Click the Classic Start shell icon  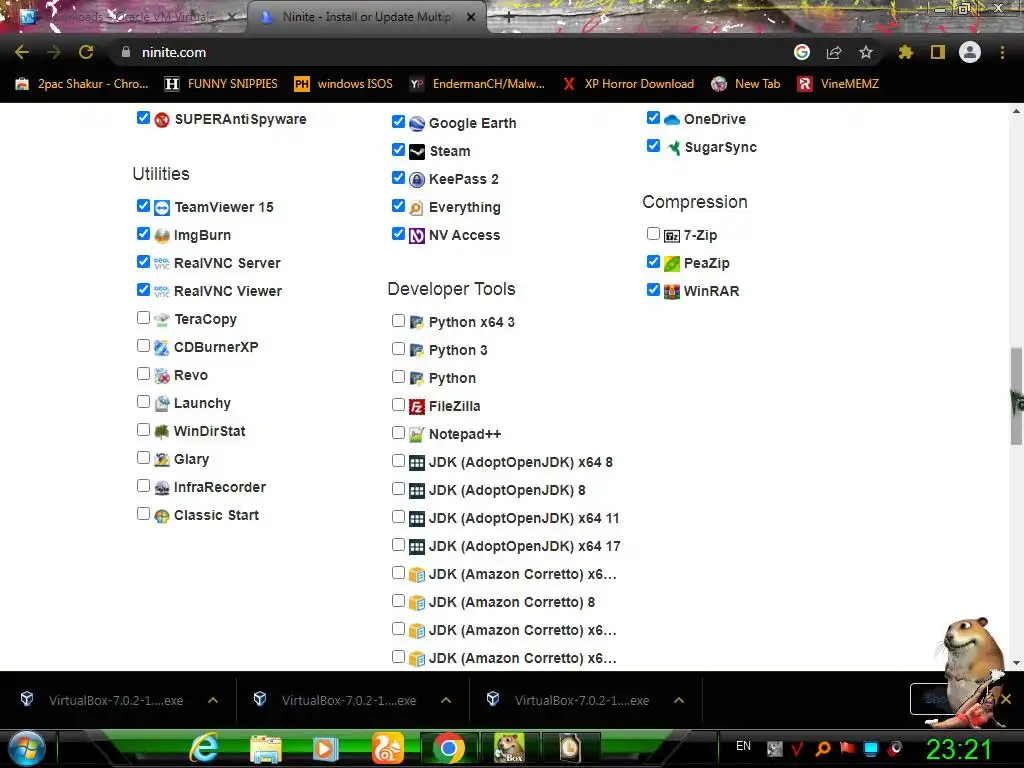[x=162, y=516]
